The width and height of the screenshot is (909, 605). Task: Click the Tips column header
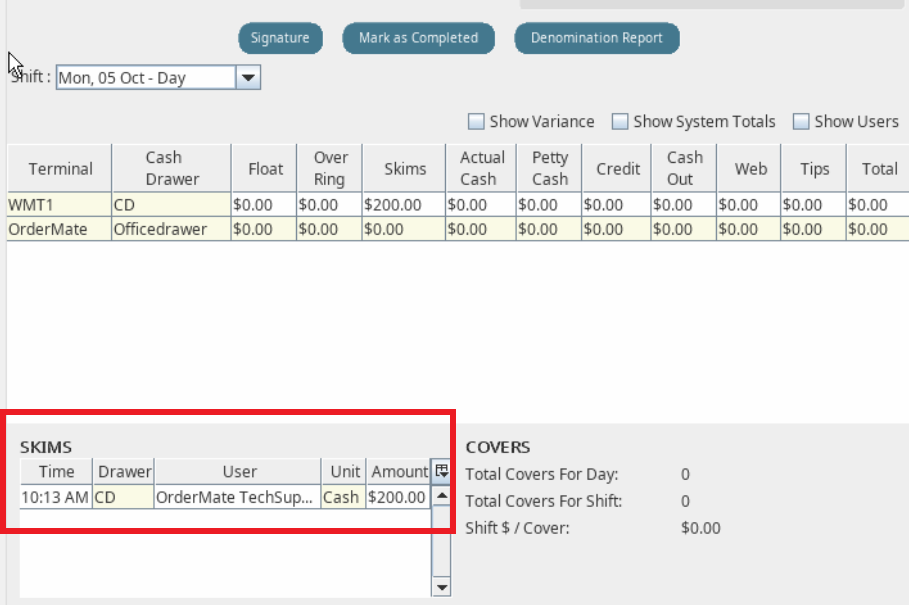pos(813,169)
